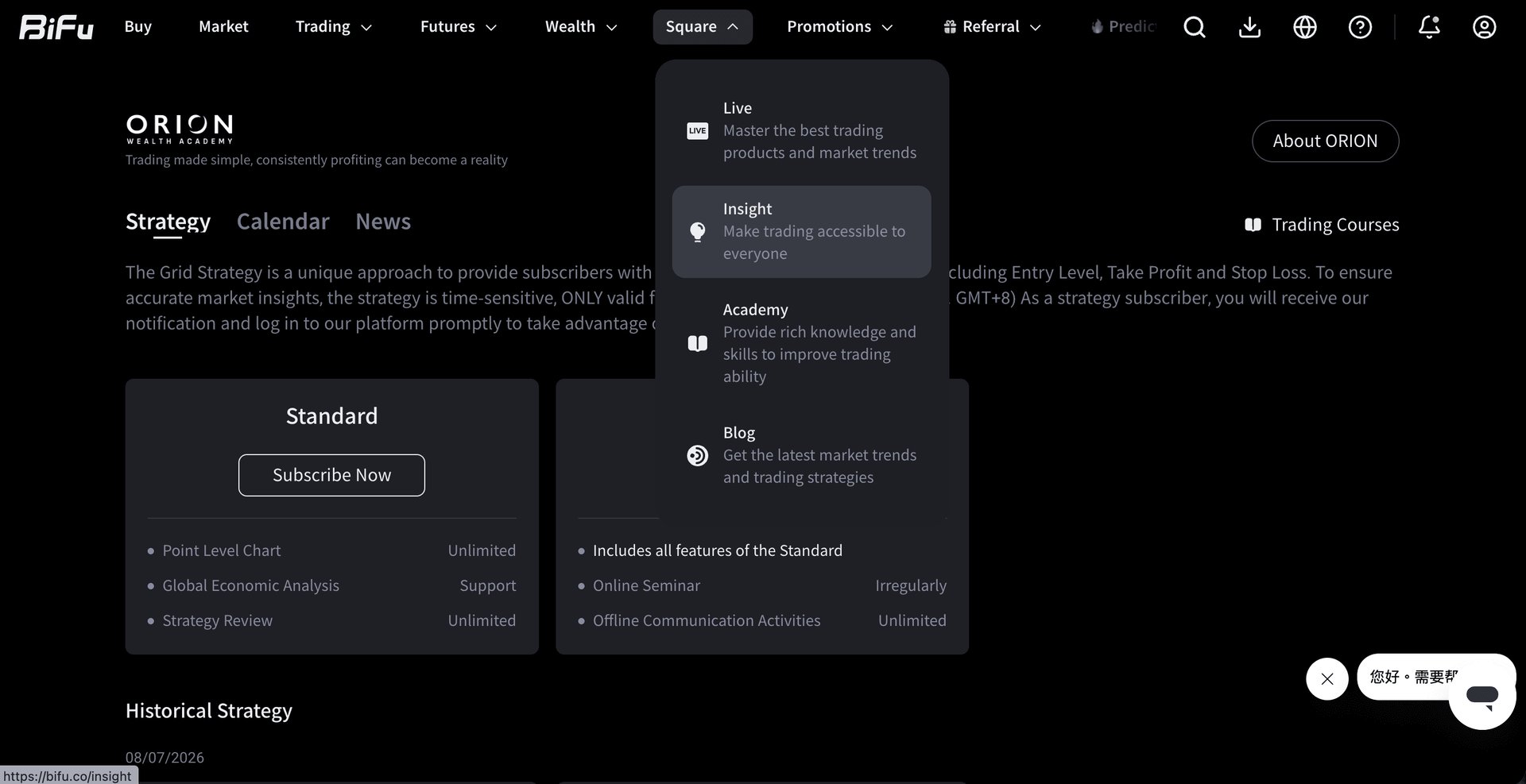Click Subscribe Now on Standard plan

[331, 475]
